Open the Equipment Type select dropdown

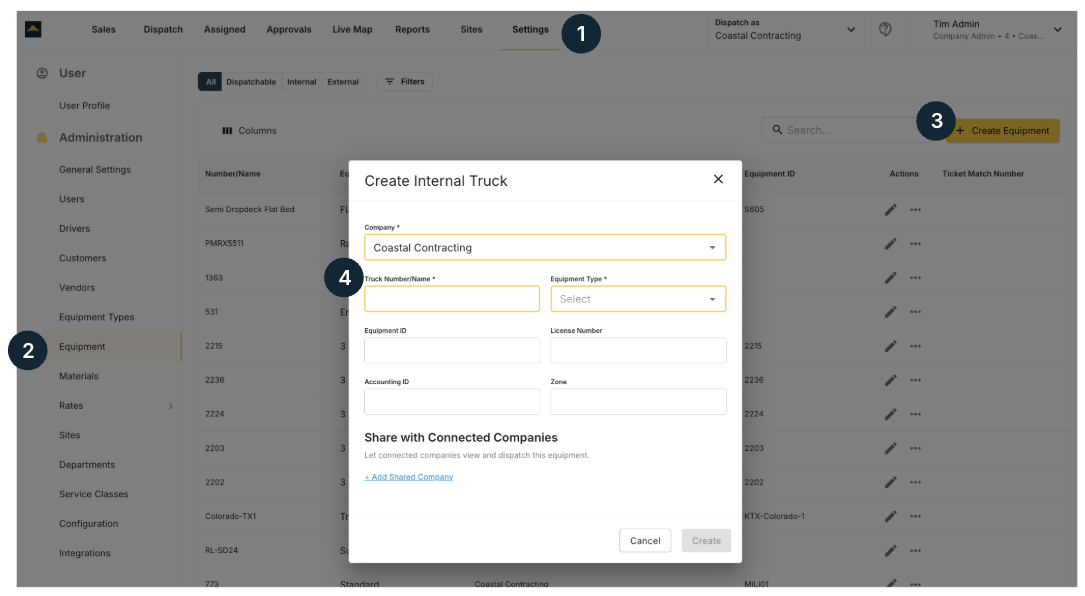pyautogui.click(x=638, y=299)
